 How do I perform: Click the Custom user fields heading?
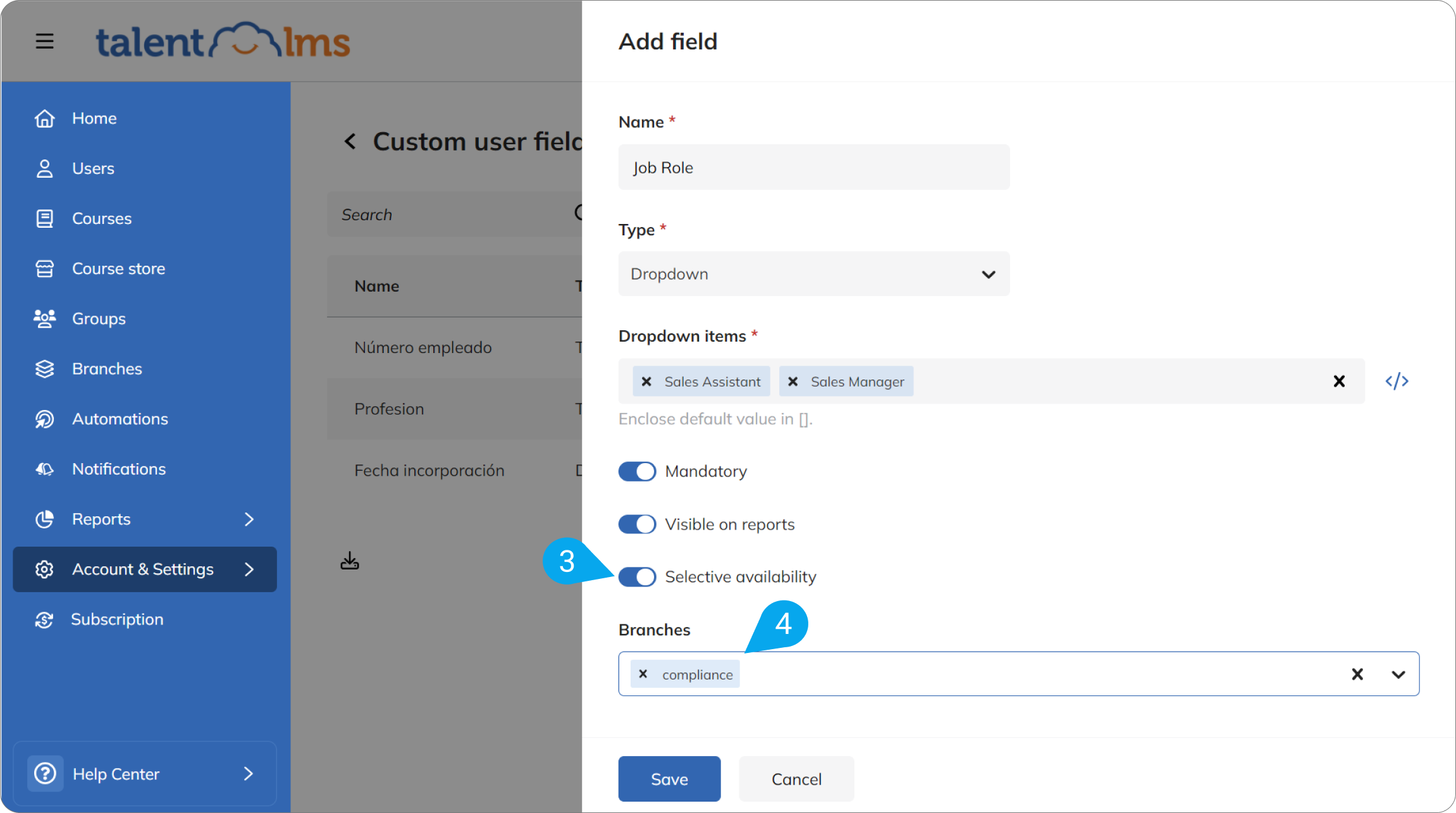478,141
